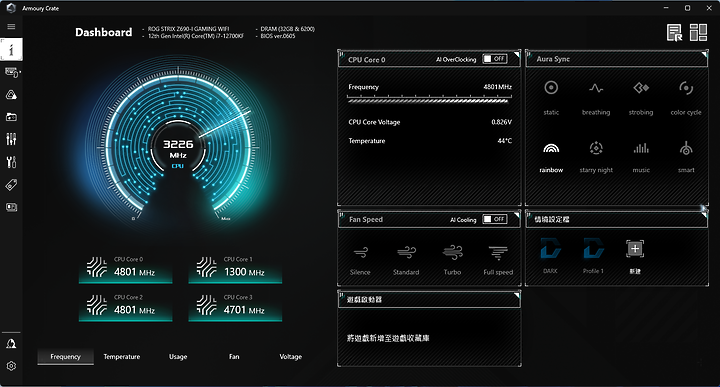The height and width of the screenshot is (387, 720).
Task: Select music Aura lighting effect
Action: (641, 157)
